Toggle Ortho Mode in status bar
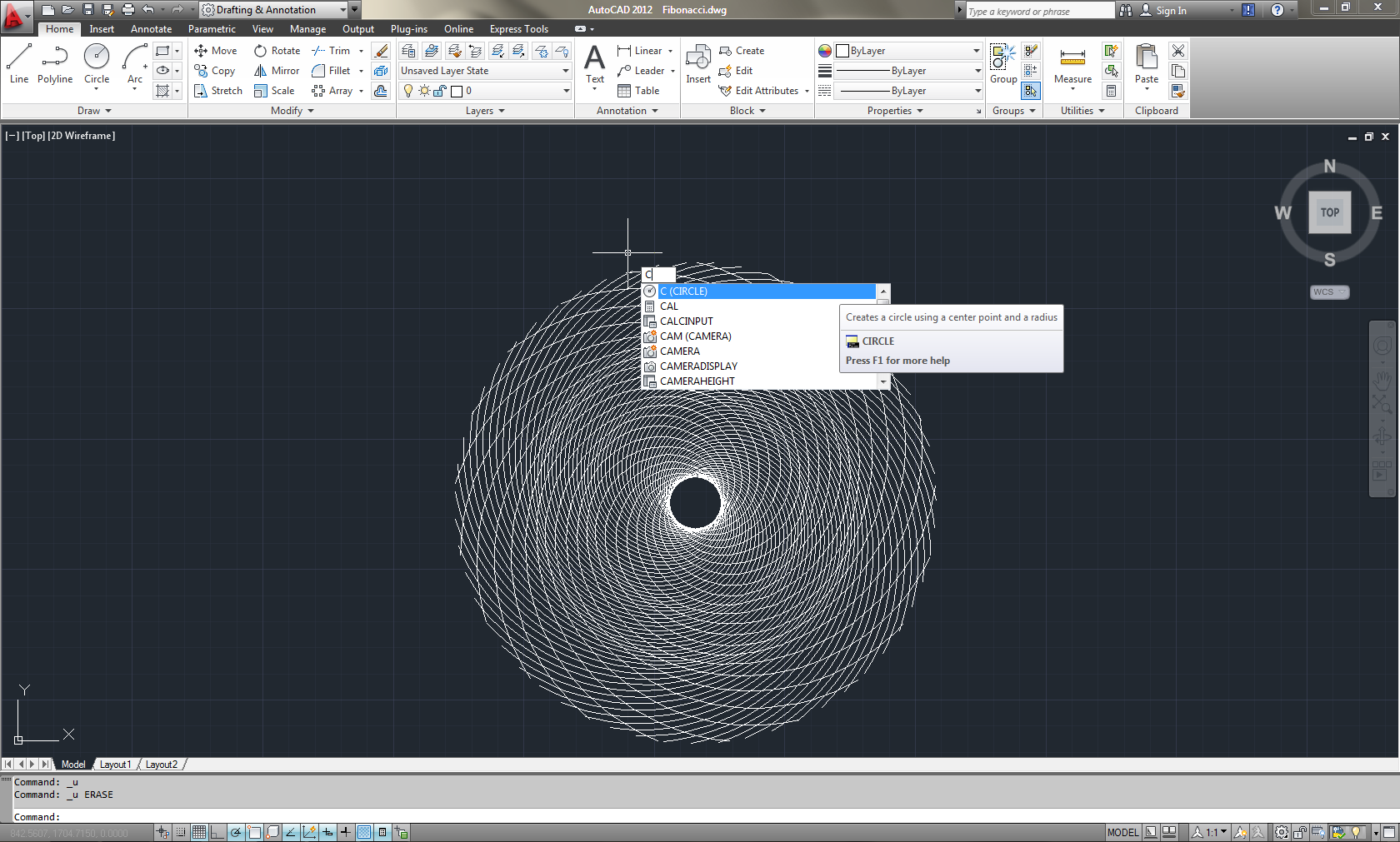 coord(217,832)
